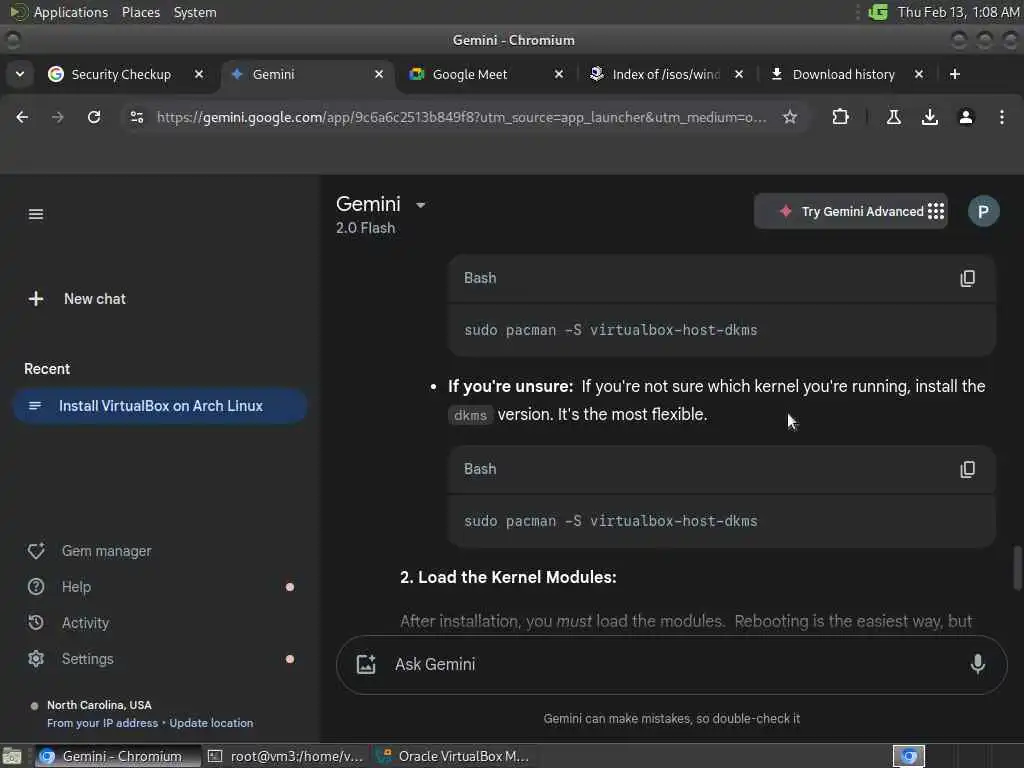The image size is (1024, 768).
Task: Open the Places menu
Action: pos(140,12)
